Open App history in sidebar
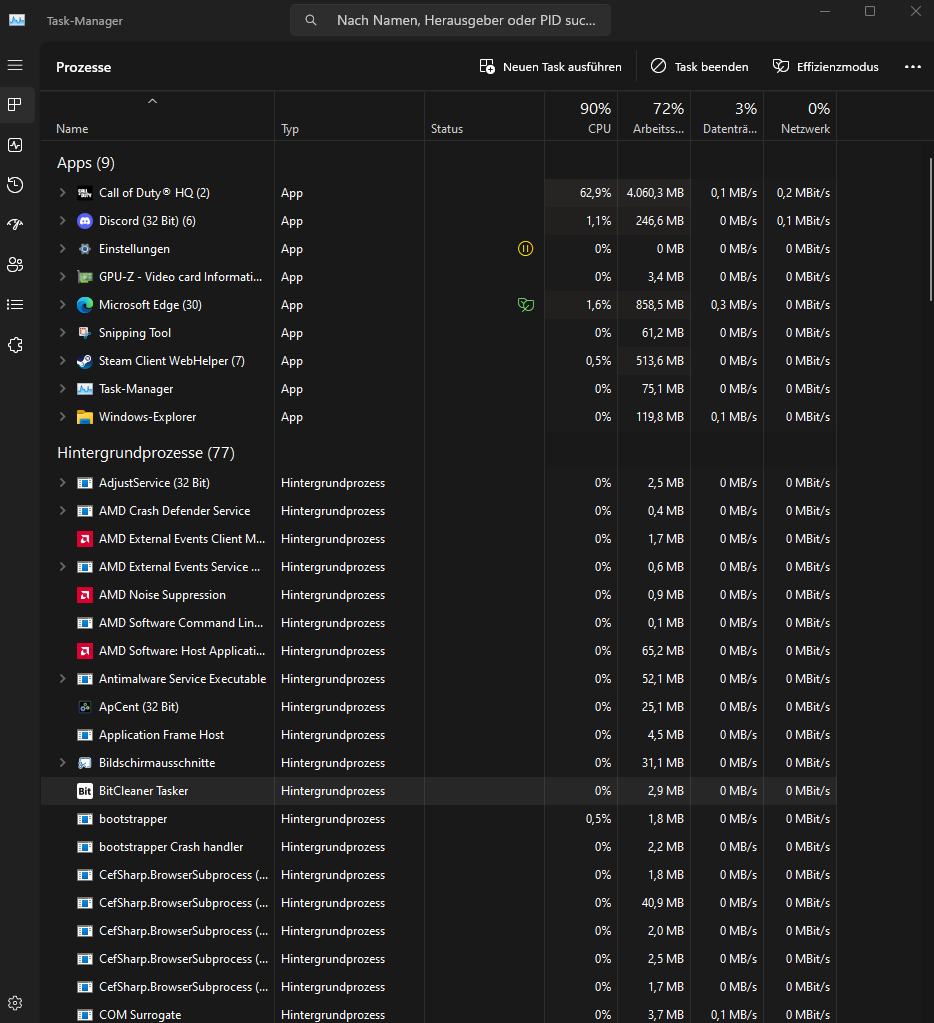This screenshot has height=1023, width=934. (x=15, y=185)
